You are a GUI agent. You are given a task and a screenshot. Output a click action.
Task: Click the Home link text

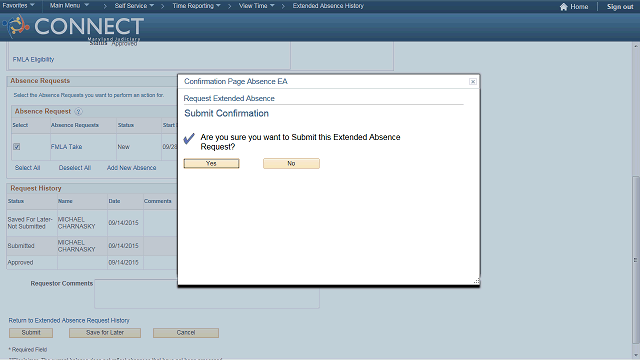(x=579, y=7)
